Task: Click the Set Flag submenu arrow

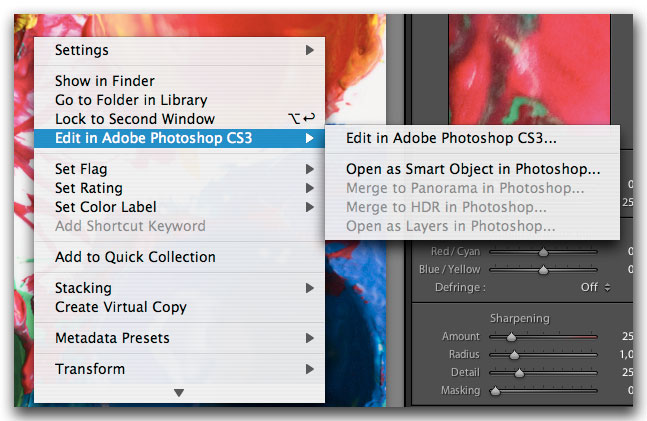Action: 310,169
